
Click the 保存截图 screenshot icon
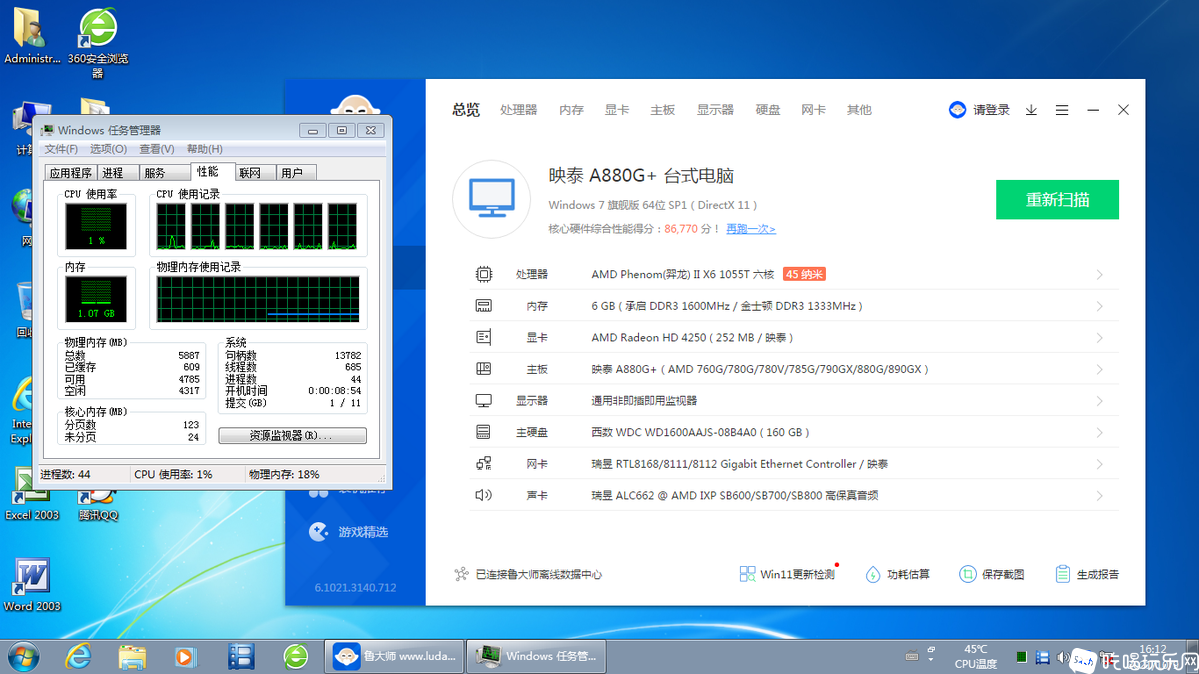click(967, 574)
